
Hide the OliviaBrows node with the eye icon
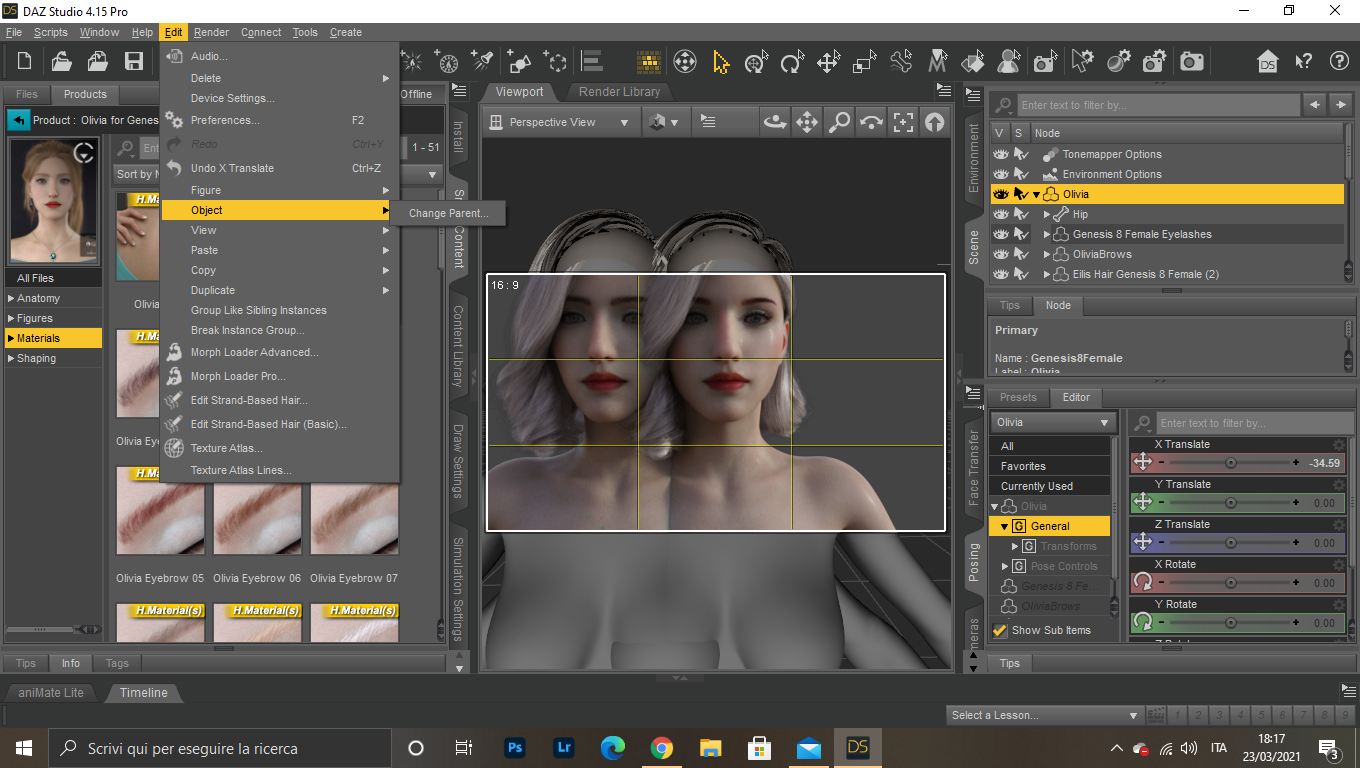[1000, 254]
